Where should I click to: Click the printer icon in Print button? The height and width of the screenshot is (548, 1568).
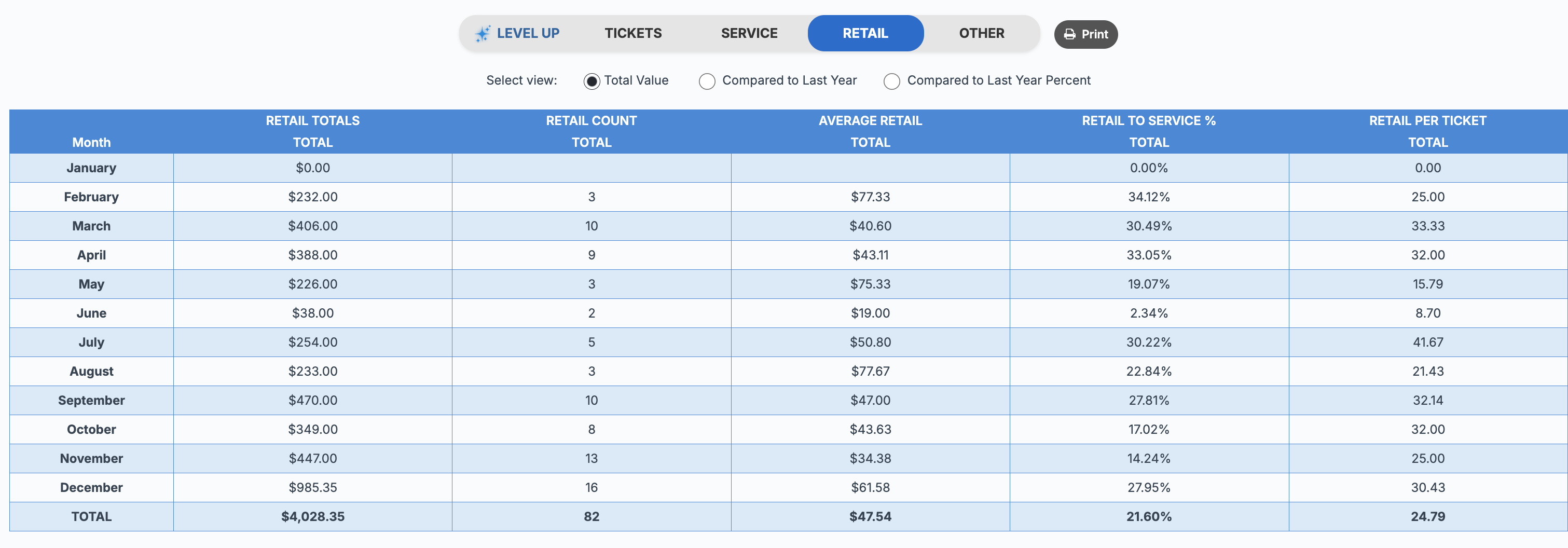1069,35
